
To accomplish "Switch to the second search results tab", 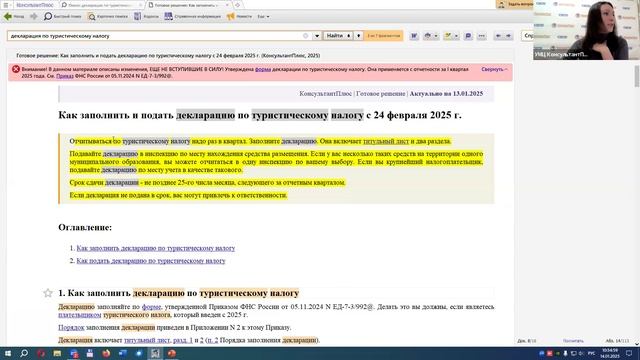I will pos(100,5).
